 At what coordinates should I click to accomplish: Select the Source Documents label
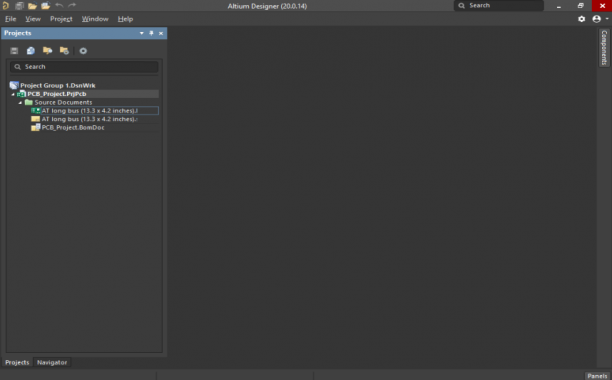click(x=63, y=102)
